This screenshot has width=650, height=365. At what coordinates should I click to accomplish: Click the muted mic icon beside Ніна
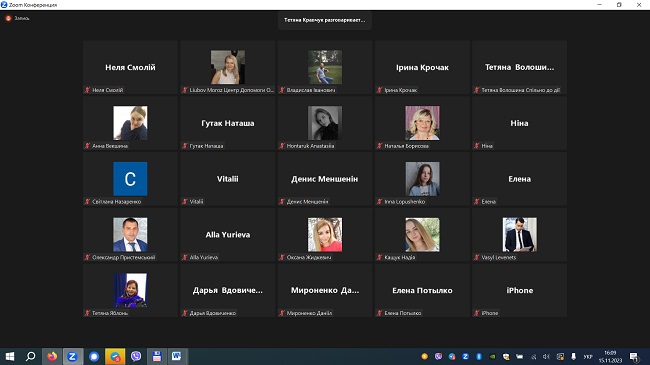[x=477, y=146]
